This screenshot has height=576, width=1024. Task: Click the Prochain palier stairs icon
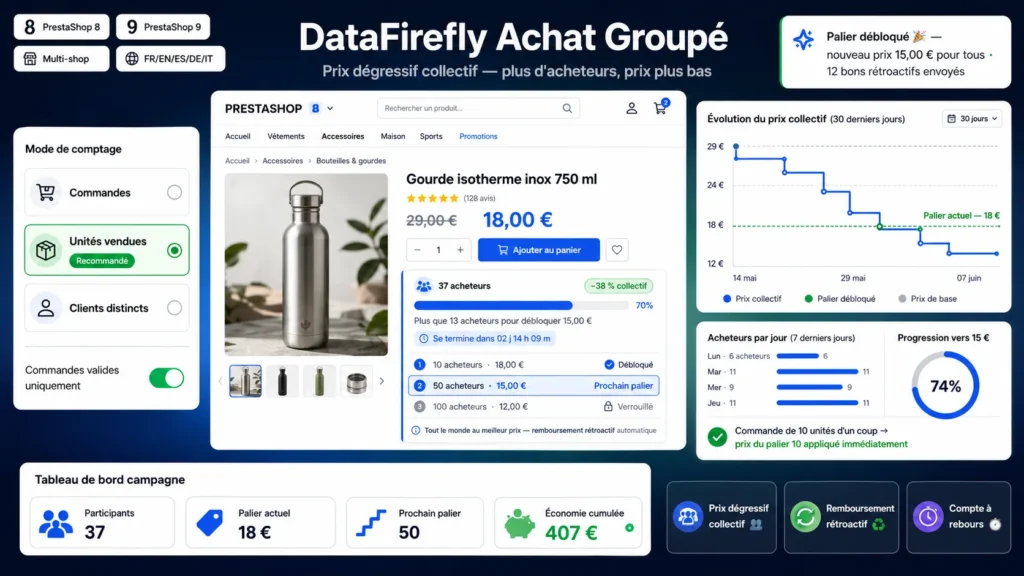(371, 523)
